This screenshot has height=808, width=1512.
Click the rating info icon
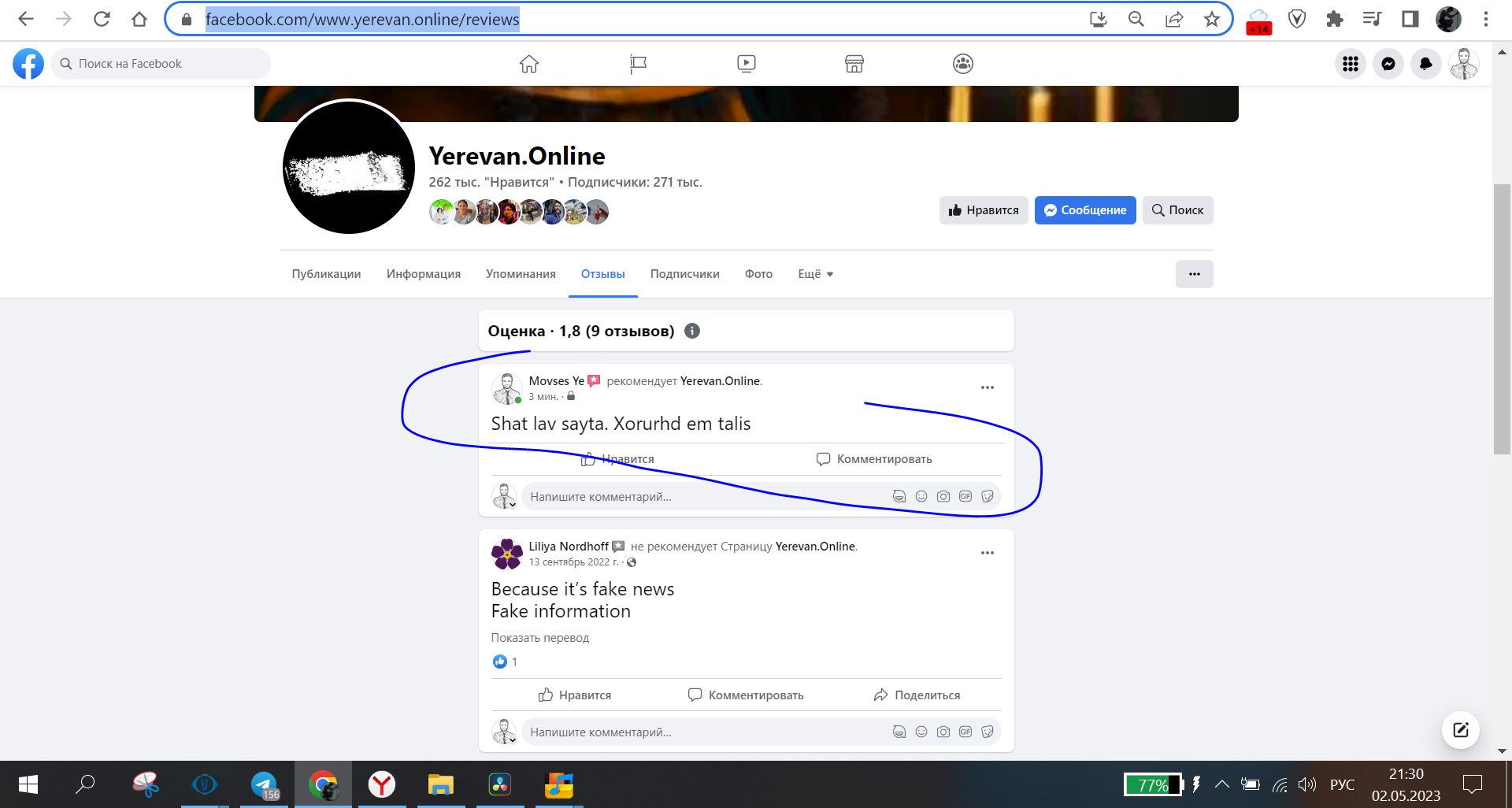coord(692,331)
